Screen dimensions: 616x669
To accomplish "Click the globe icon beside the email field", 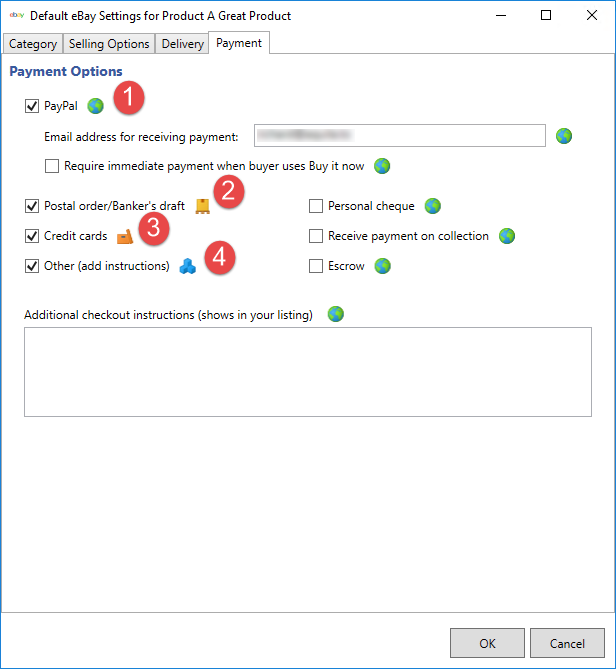I will [564, 136].
